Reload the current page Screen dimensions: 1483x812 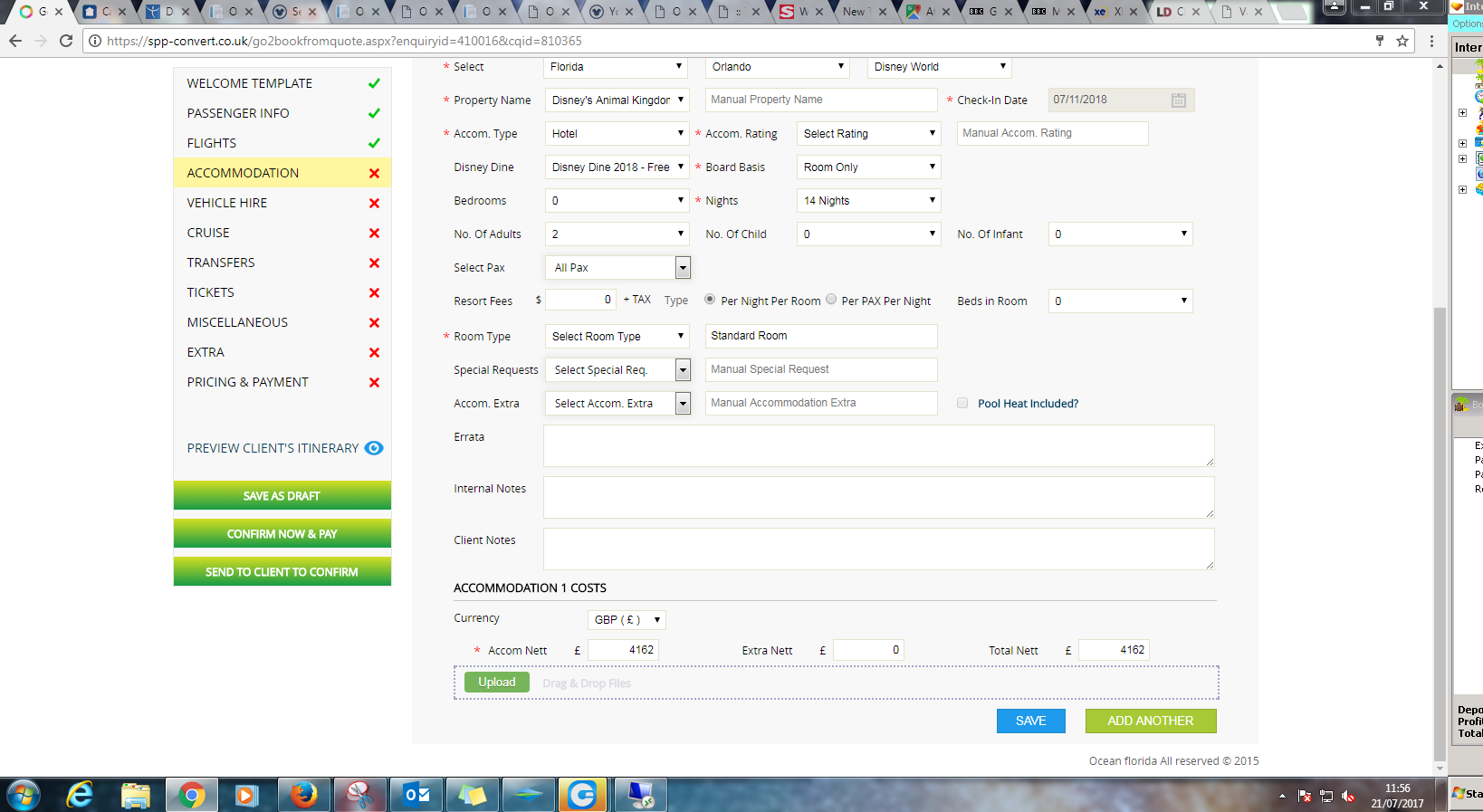[65, 41]
